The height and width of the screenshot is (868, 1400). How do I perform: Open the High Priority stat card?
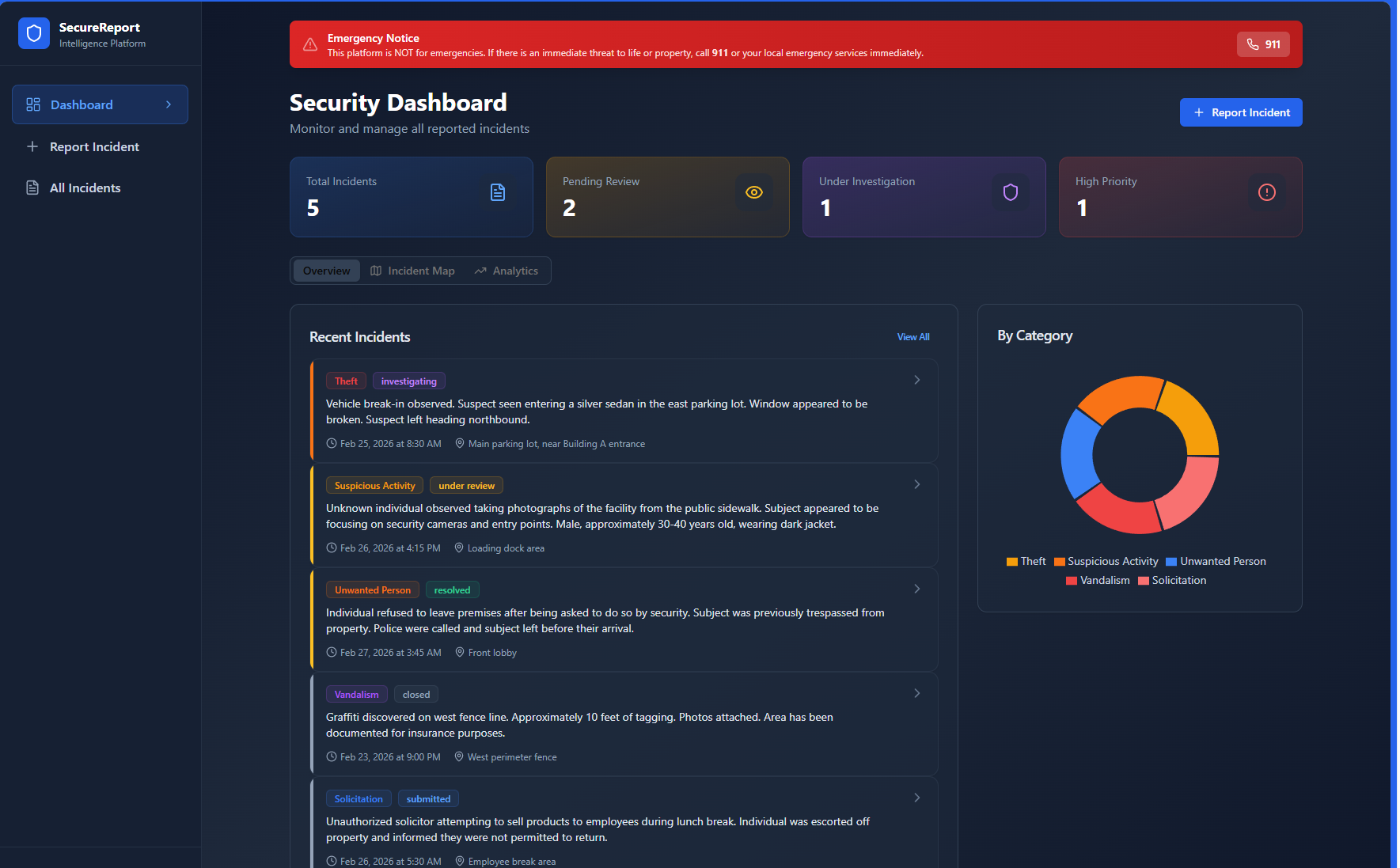click(1181, 197)
